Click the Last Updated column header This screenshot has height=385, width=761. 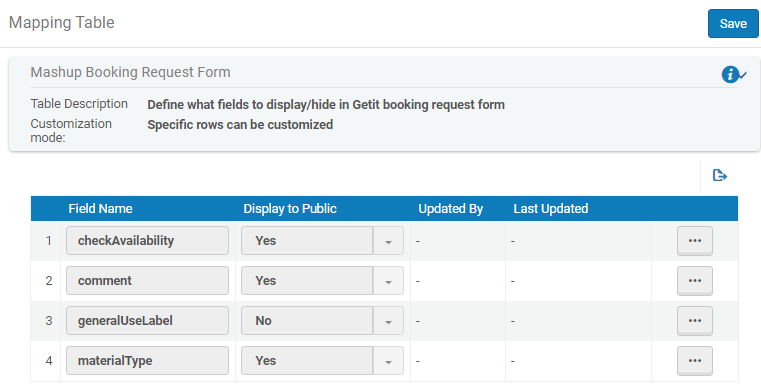click(551, 209)
